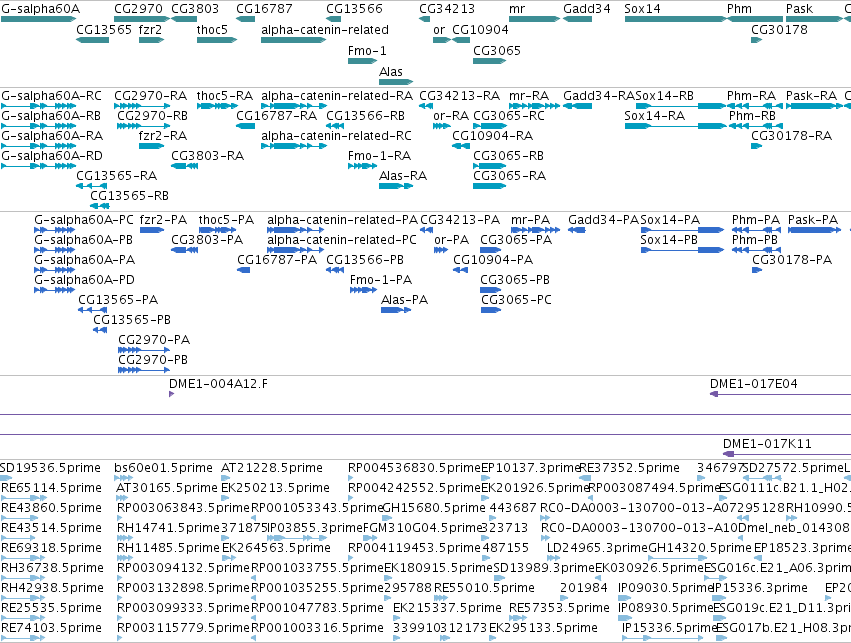The image size is (851, 643).
Task: Select the Sox14-PB protein label
Action: click(x=669, y=240)
